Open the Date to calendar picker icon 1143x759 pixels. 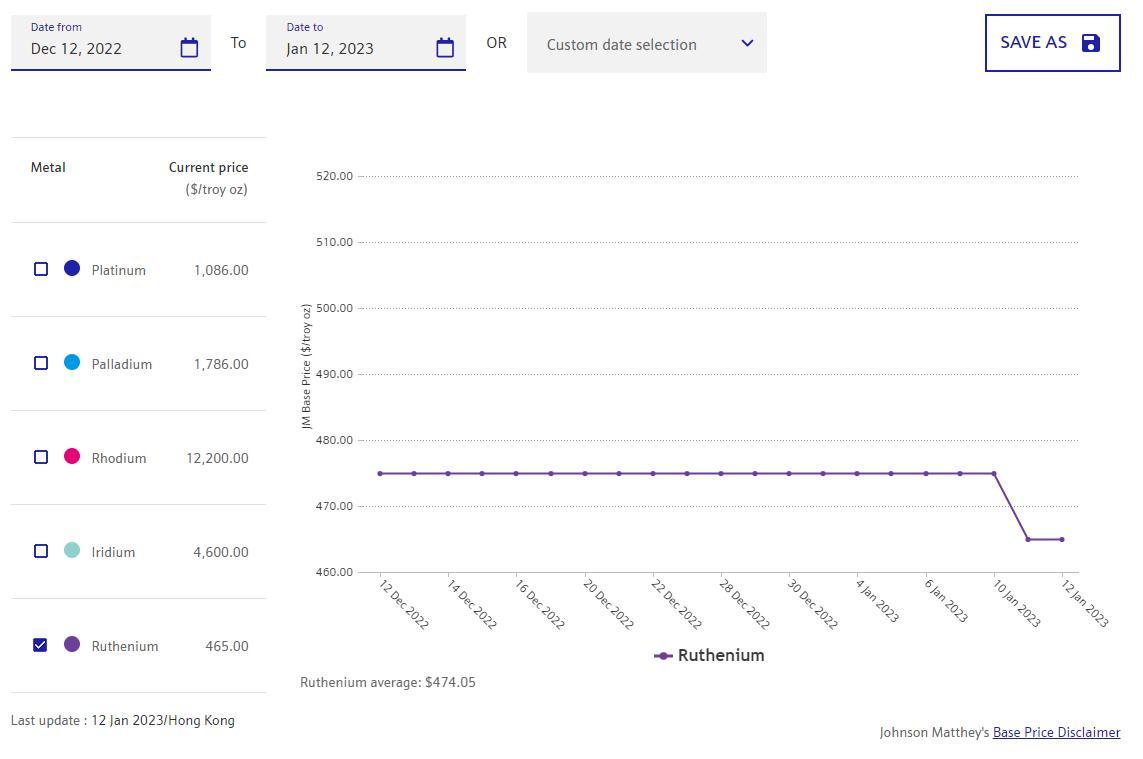445,48
